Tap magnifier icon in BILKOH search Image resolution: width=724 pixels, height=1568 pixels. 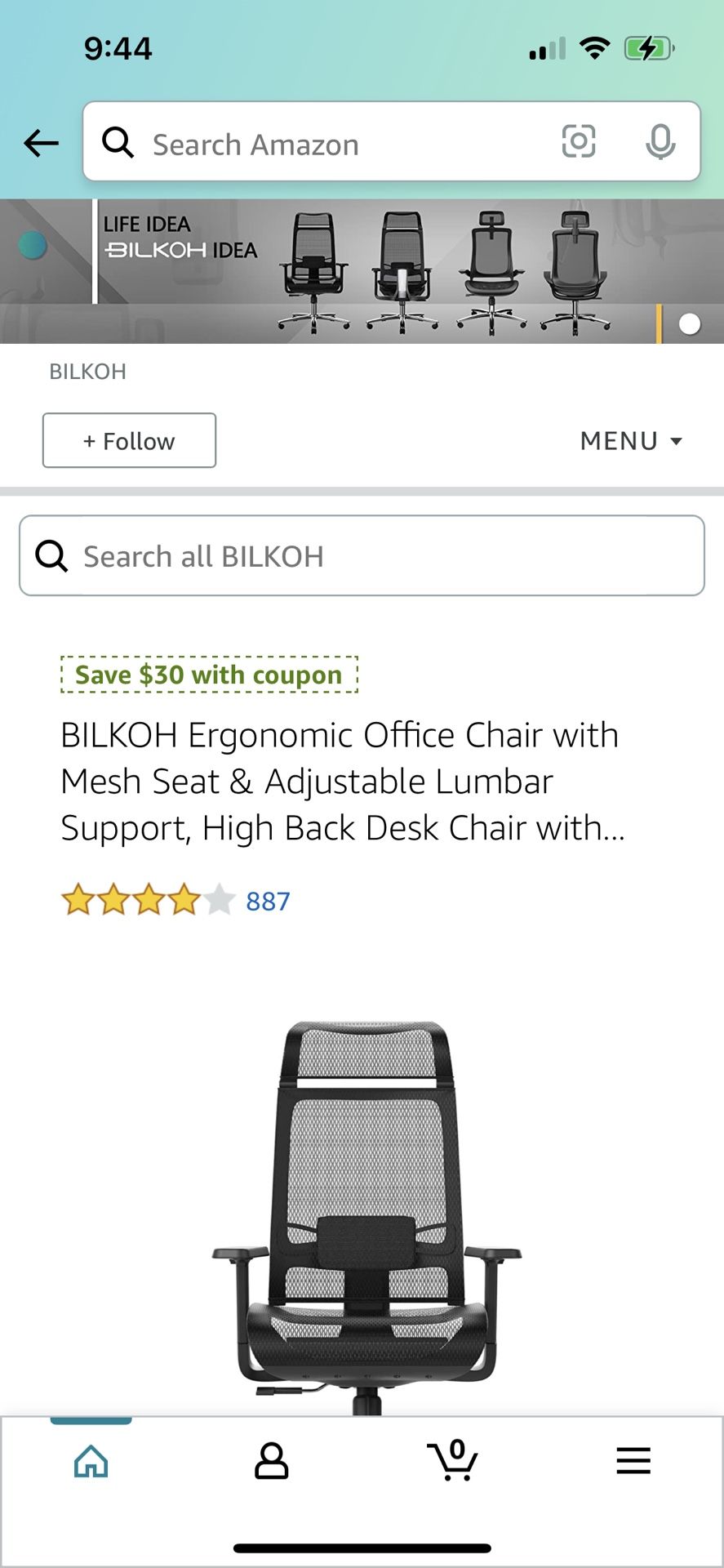51,556
